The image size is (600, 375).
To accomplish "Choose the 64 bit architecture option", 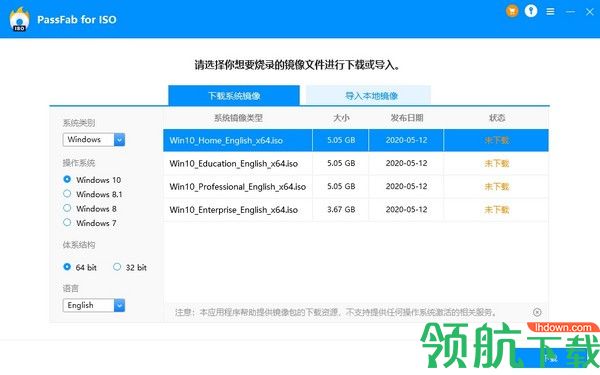I will (67, 267).
